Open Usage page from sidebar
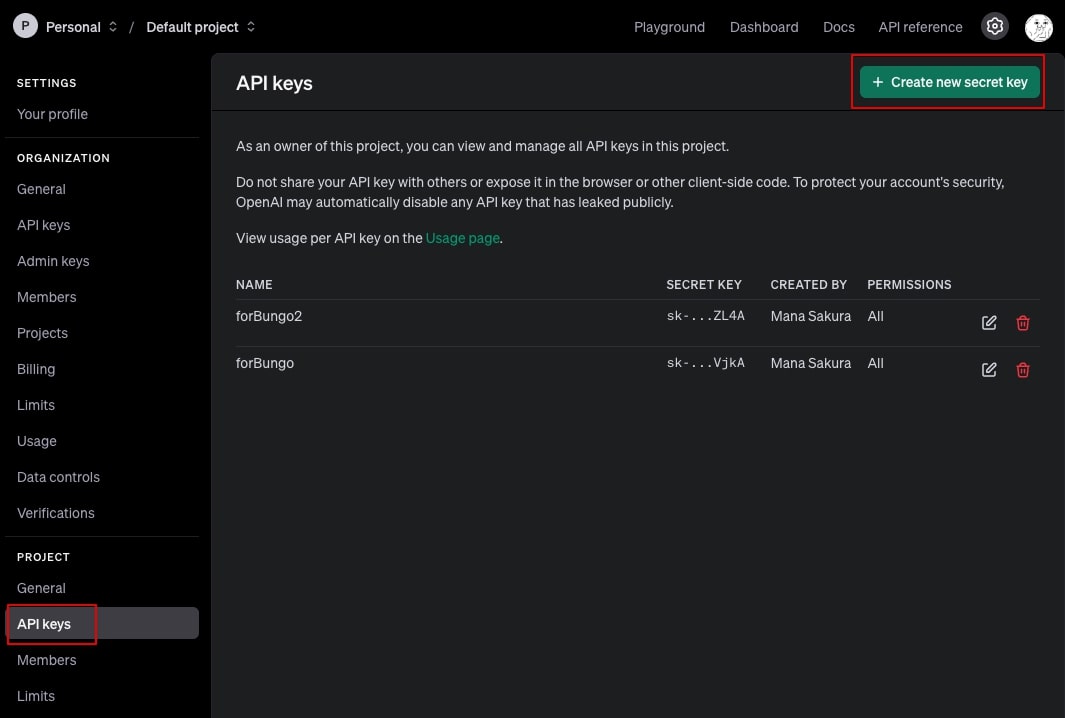Image resolution: width=1065 pixels, height=718 pixels. (37, 442)
